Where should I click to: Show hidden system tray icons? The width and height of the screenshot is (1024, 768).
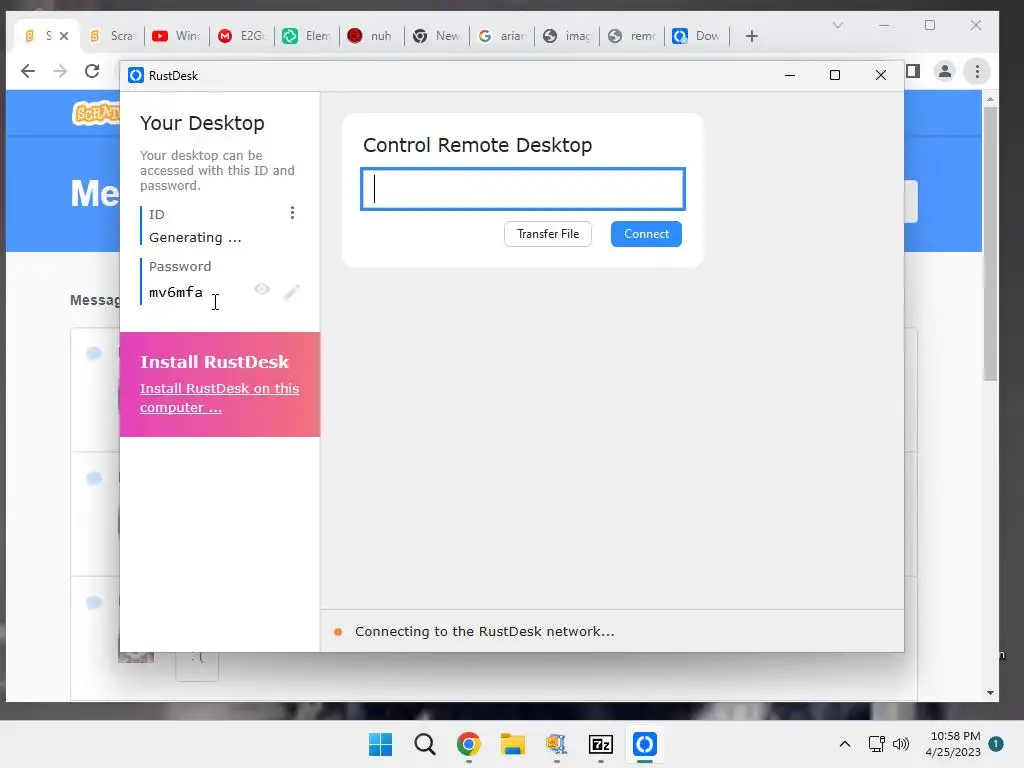click(x=844, y=744)
